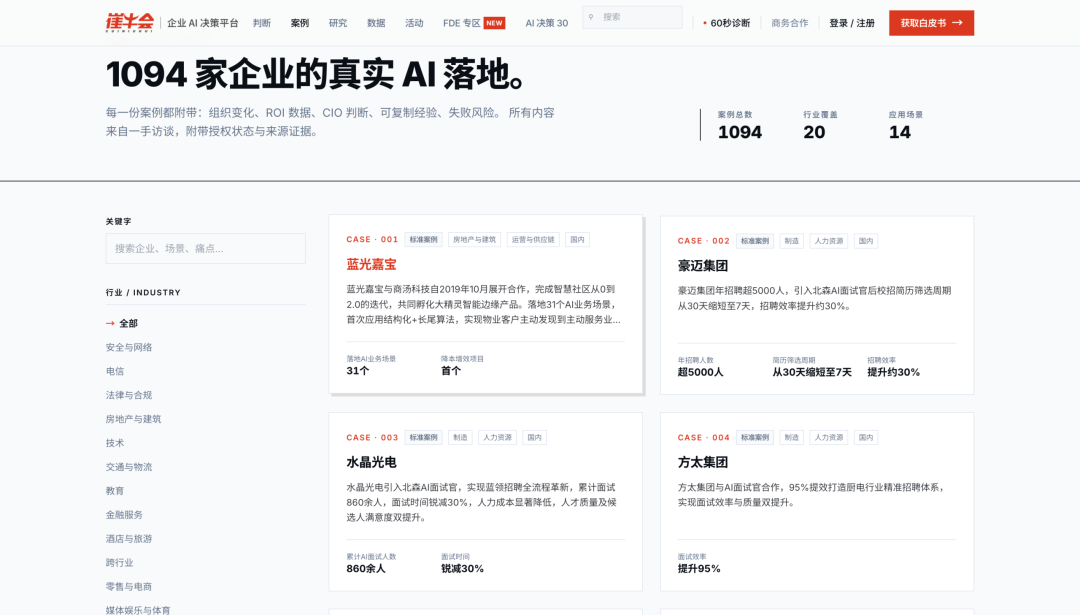Image resolution: width=1080 pixels, height=615 pixels.
Task: Click 登录 / 注册 to sign in
Action: [852, 23]
